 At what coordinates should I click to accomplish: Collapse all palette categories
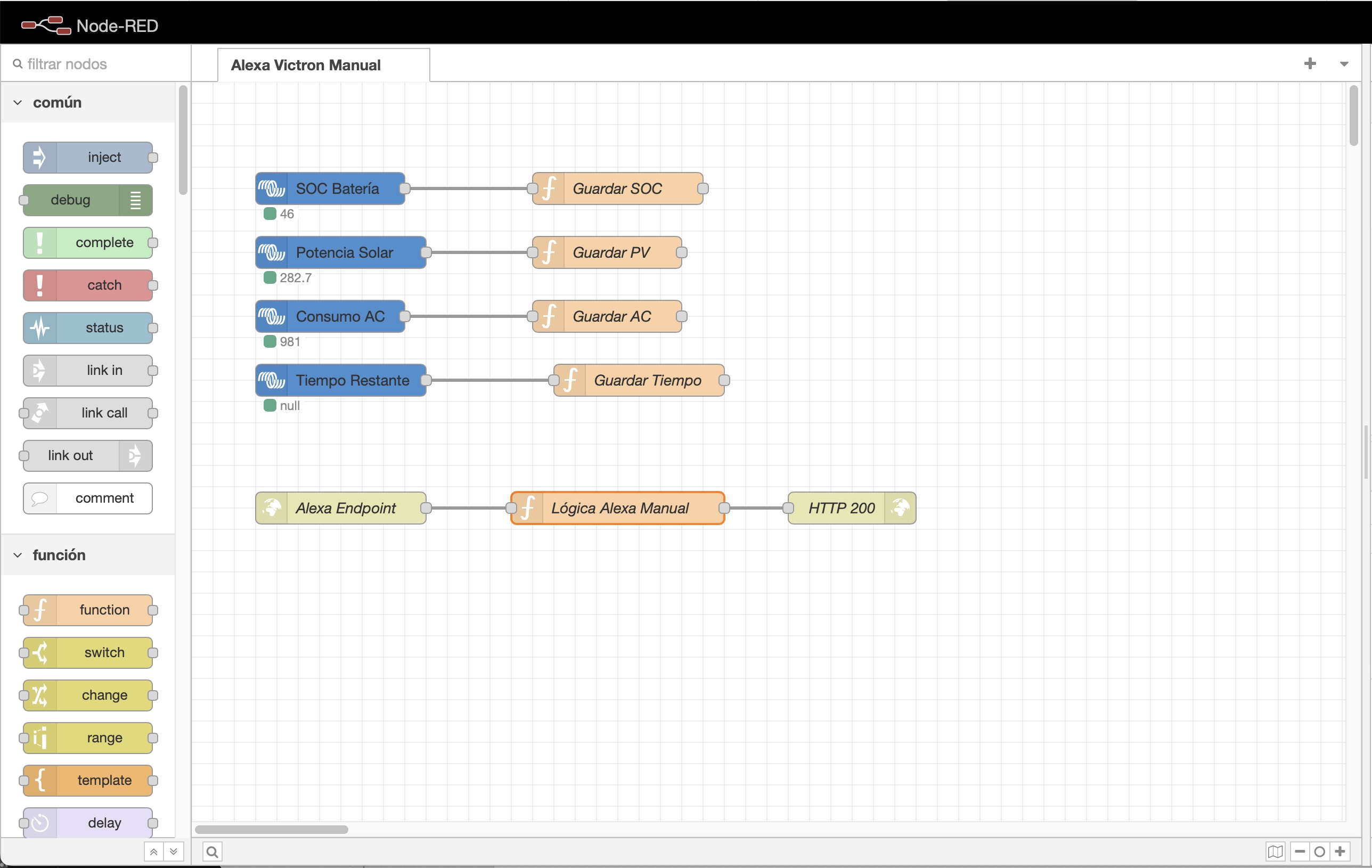(x=153, y=851)
